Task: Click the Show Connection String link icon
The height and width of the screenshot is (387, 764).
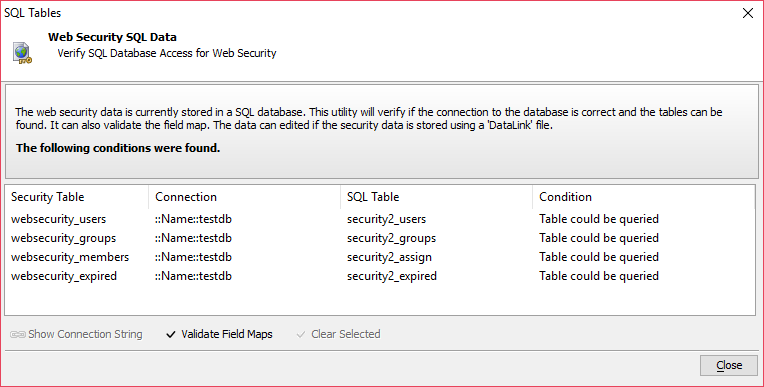Action: pos(18,334)
